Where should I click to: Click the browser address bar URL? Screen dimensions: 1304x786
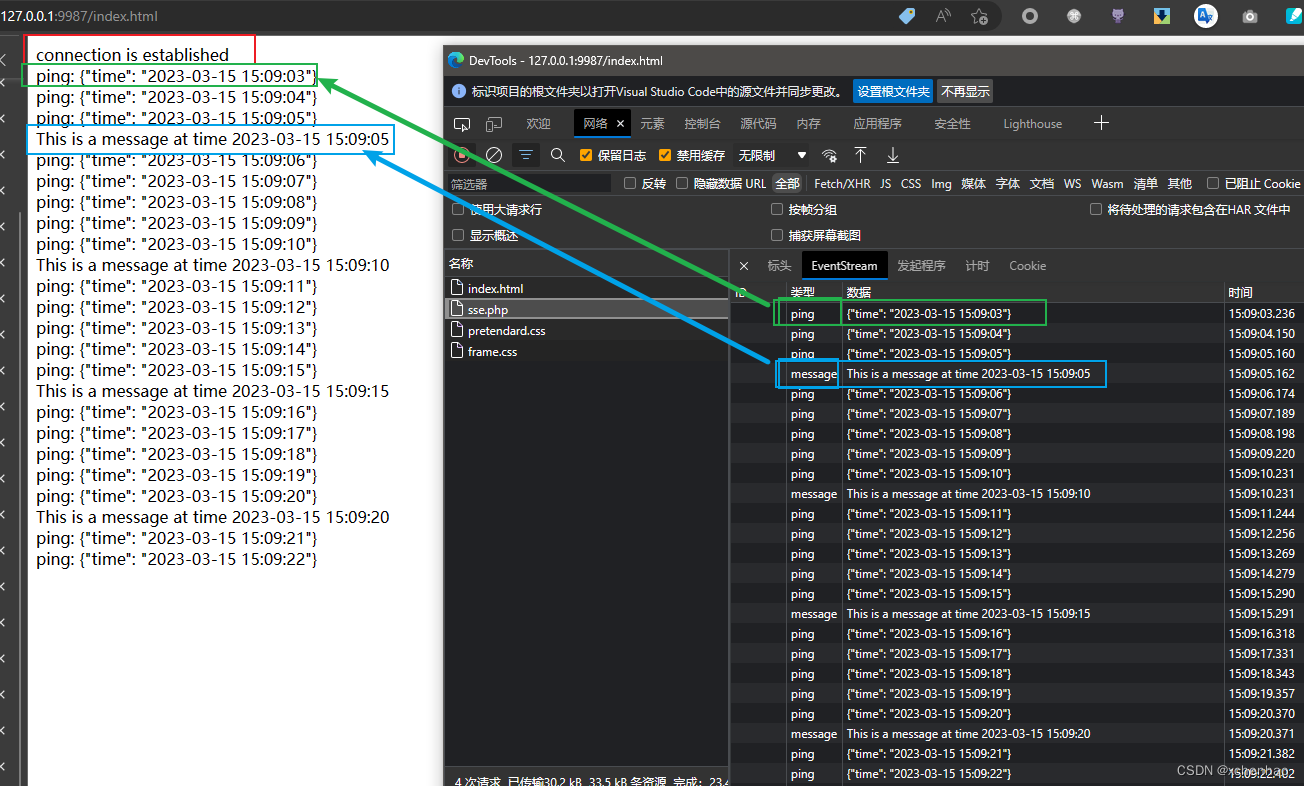click(79, 16)
